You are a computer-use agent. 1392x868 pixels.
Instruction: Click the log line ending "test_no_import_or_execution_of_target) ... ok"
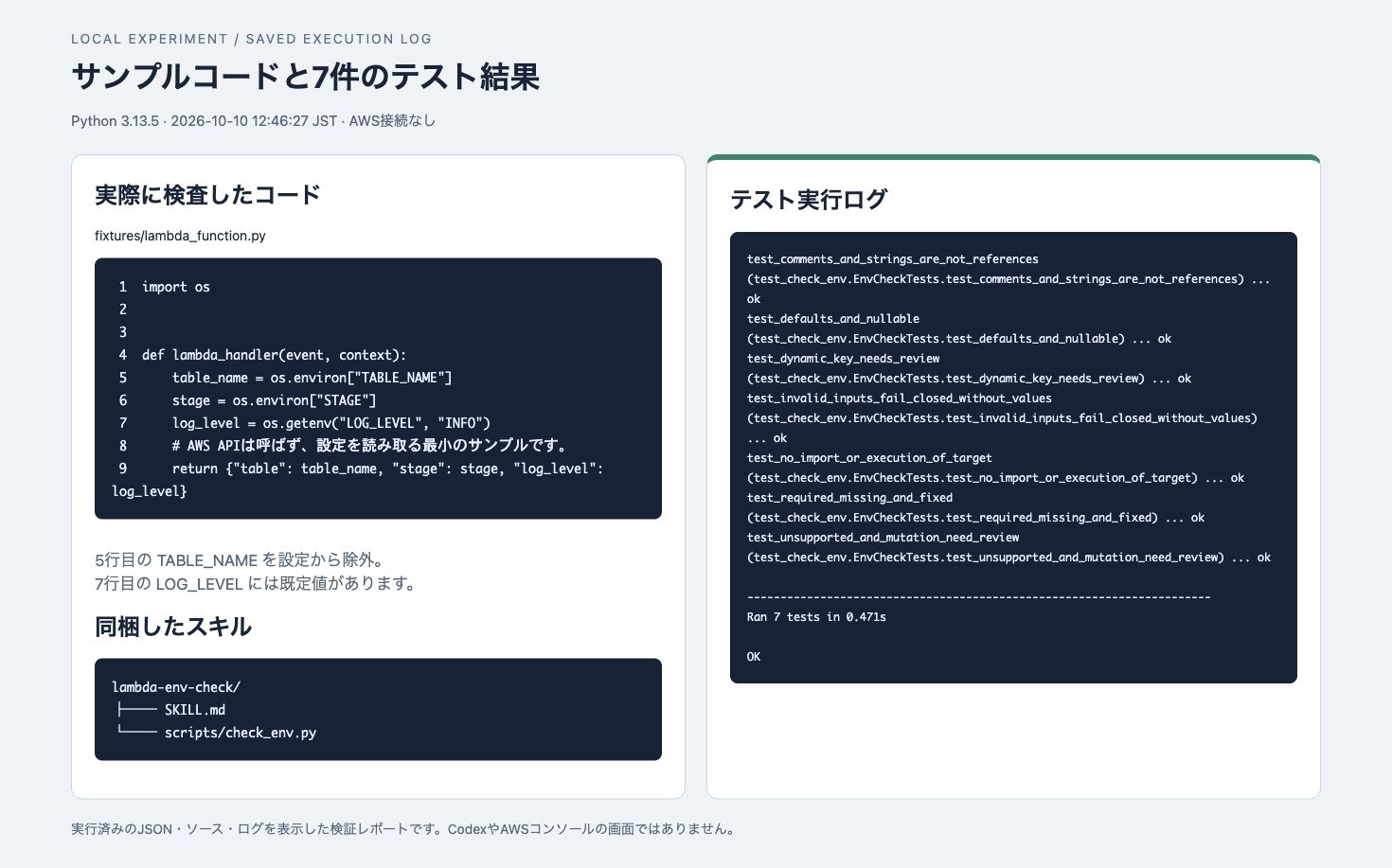tap(996, 478)
